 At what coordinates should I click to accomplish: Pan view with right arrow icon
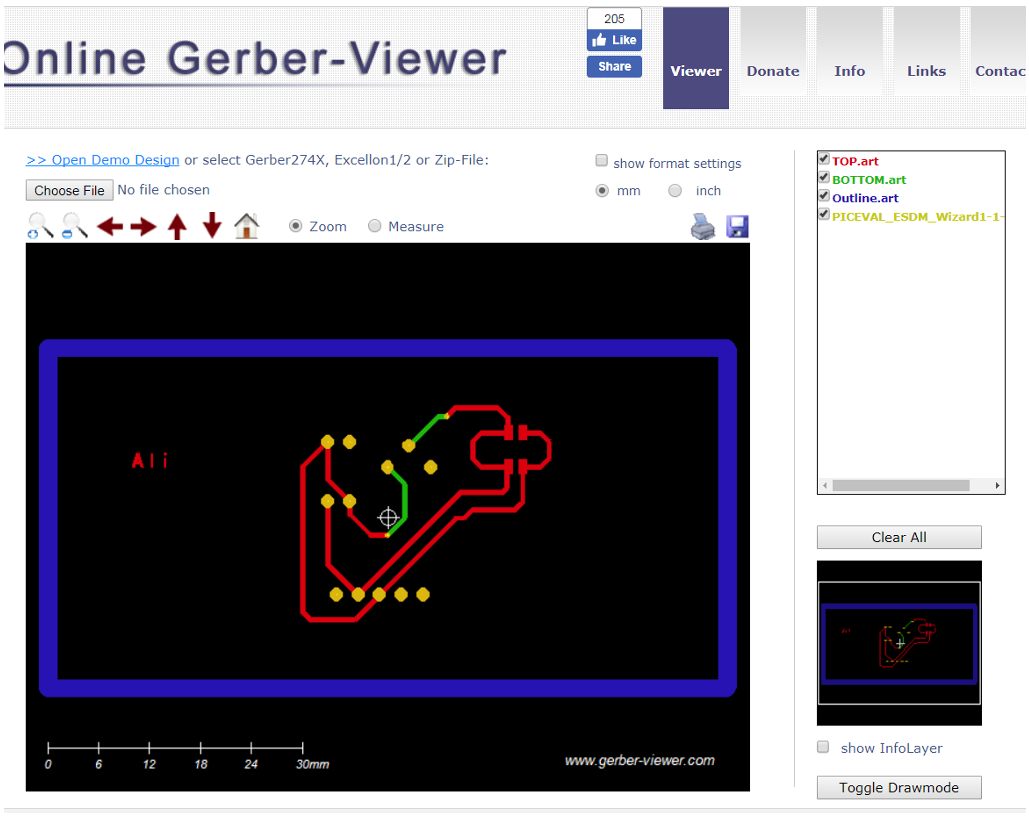tap(143, 227)
